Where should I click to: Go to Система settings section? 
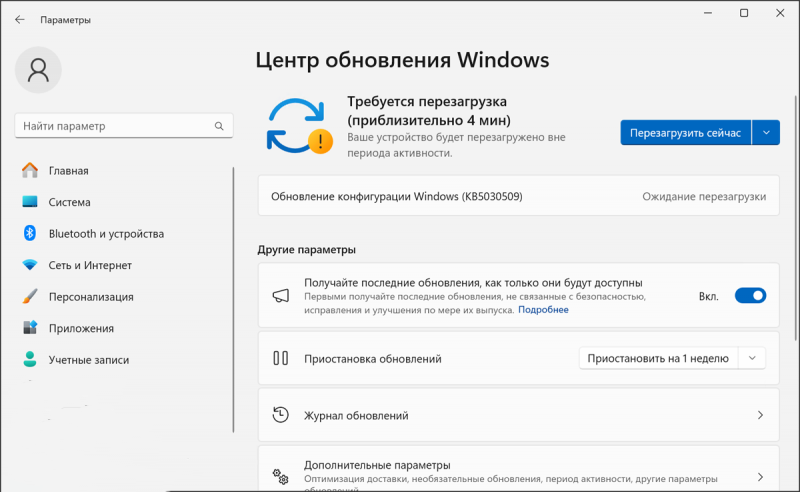[69, 202]
